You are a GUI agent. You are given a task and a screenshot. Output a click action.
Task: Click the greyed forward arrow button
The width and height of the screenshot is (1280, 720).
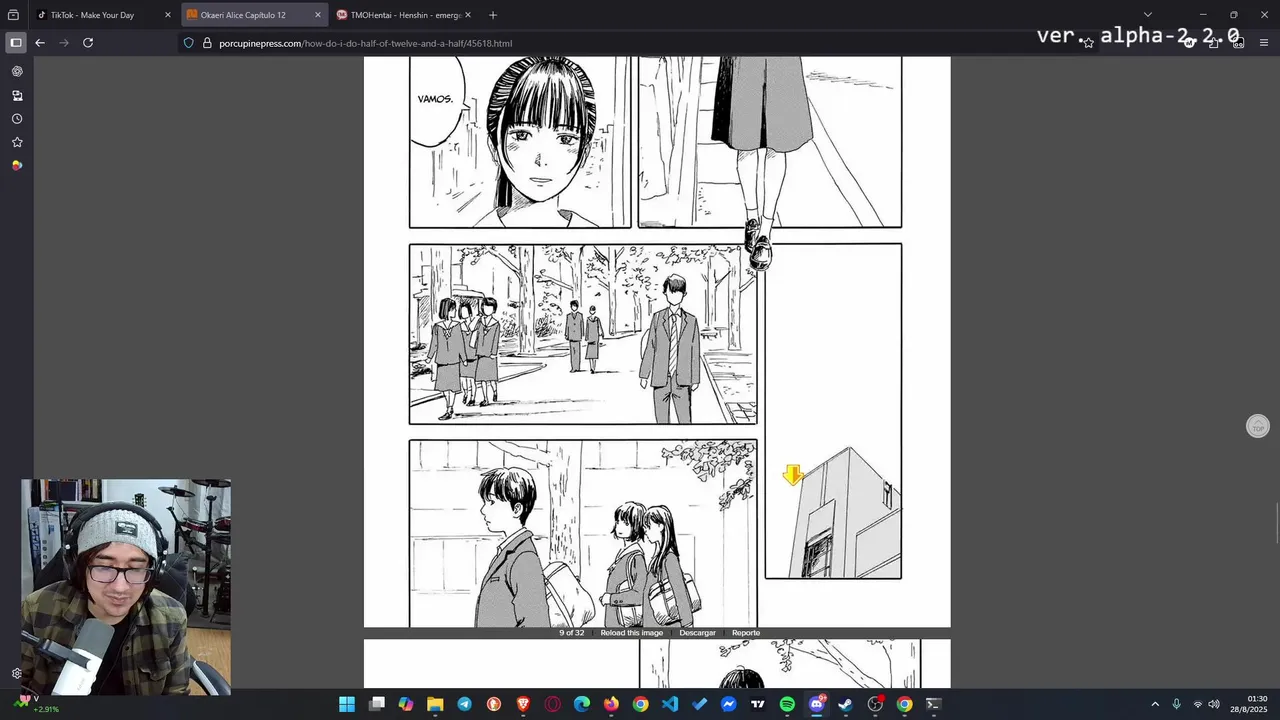(x=64, y=43)
